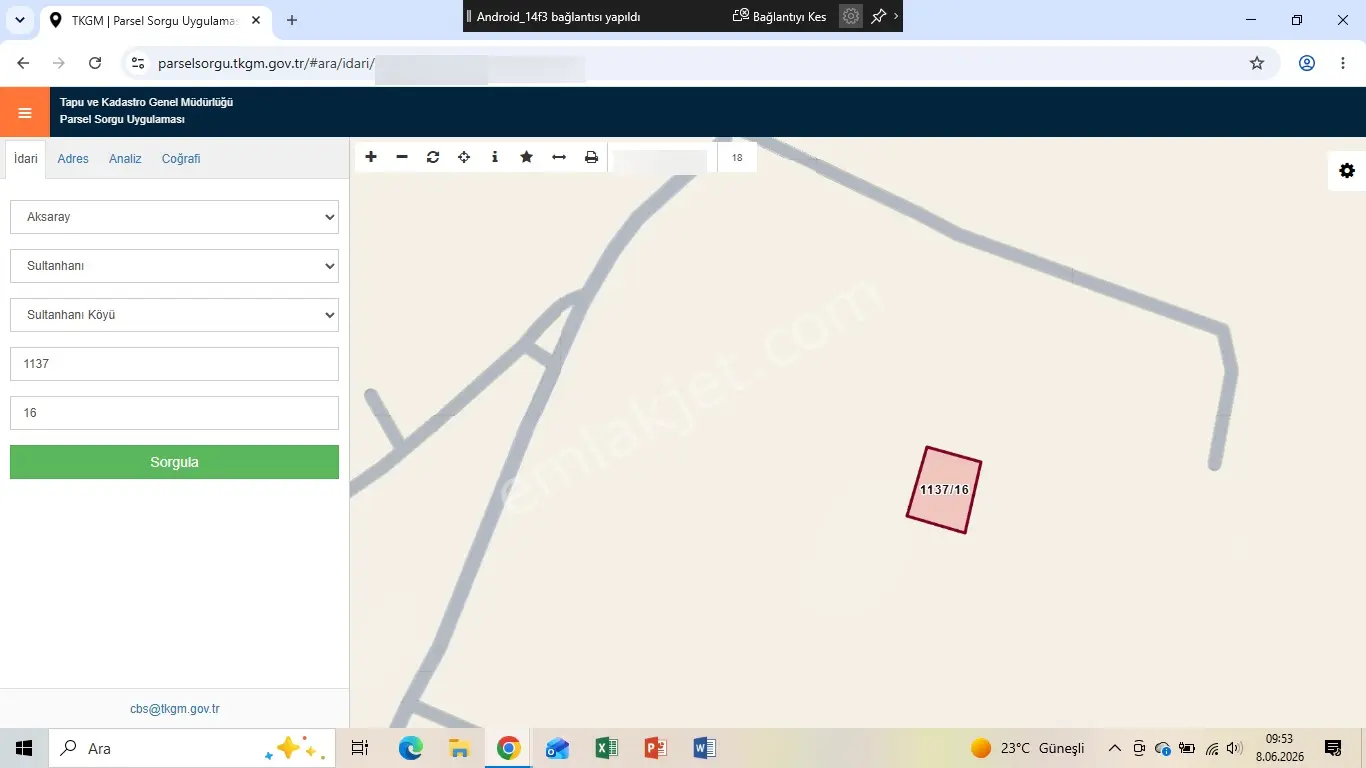Click the zoom level box showing 18
Viewport: 1366px width, 768px height.
tap(737, 157)
